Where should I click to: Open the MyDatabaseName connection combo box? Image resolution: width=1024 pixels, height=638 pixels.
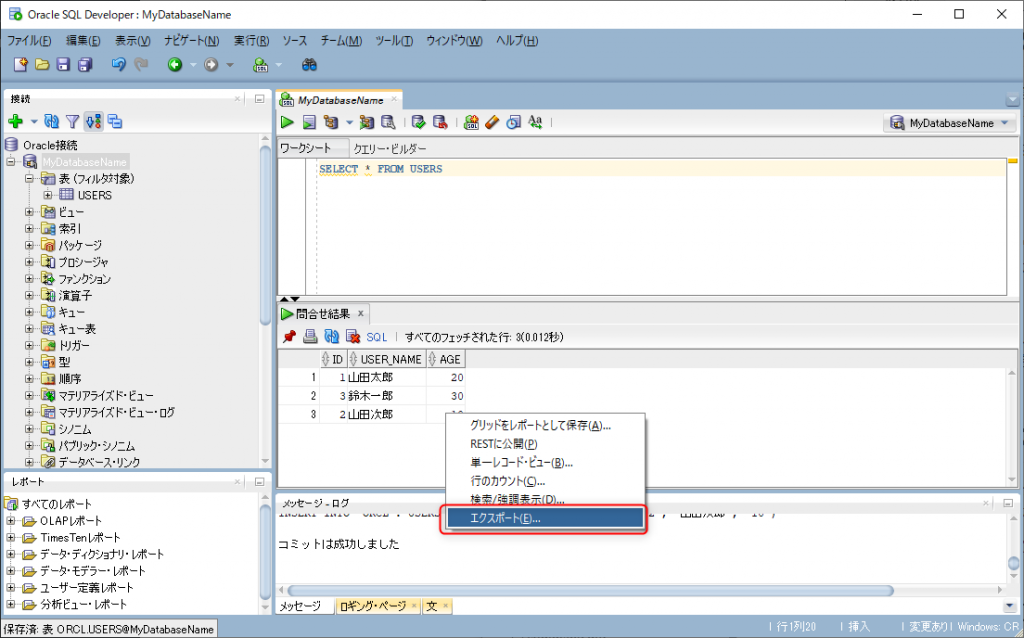tap(950, 123)
